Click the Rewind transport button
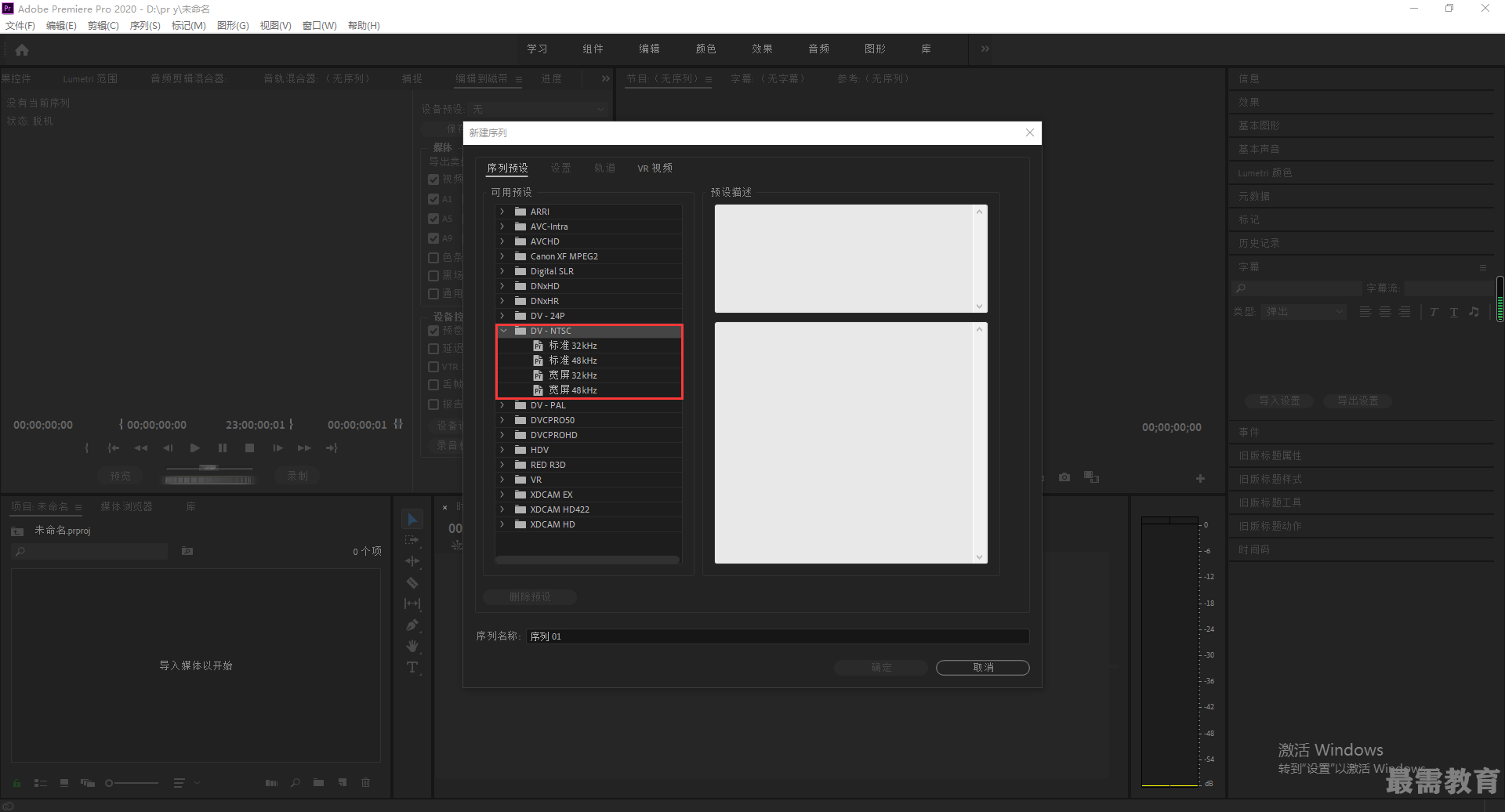The height and width of the screenshot is (812, 1505). (141, 448)
